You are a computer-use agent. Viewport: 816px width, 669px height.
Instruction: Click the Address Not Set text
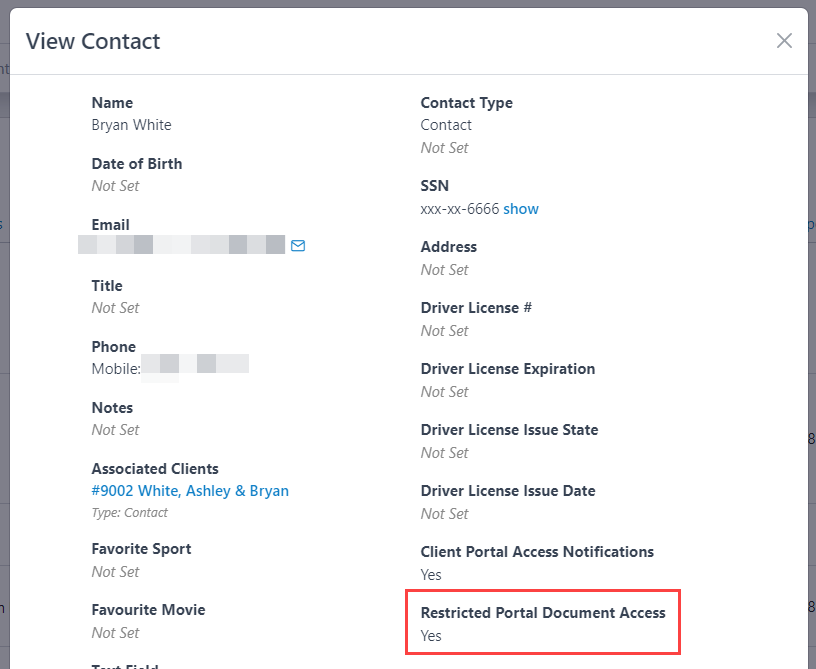coord(444,269)
